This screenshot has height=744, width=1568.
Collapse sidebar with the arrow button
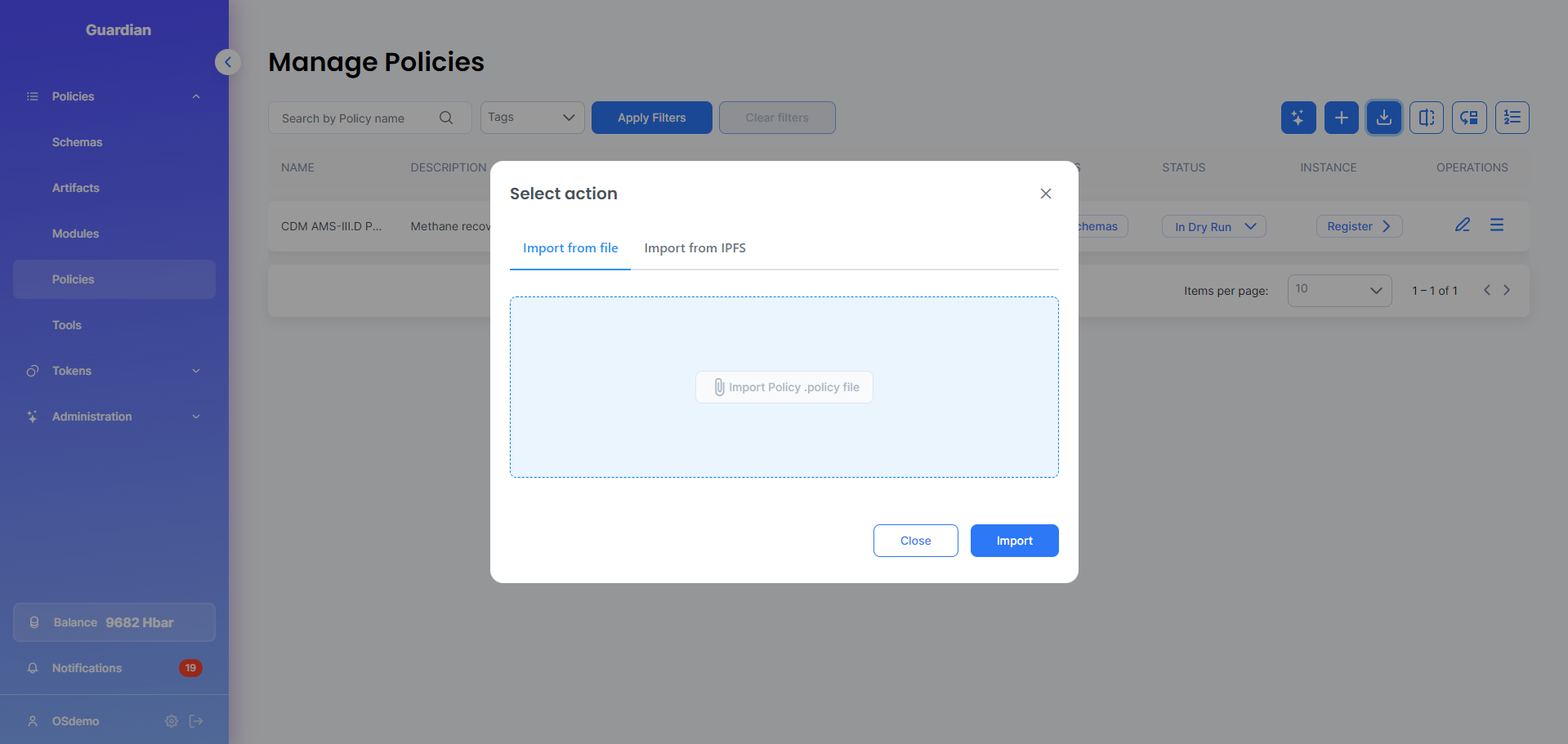click(x=228, y=62)
